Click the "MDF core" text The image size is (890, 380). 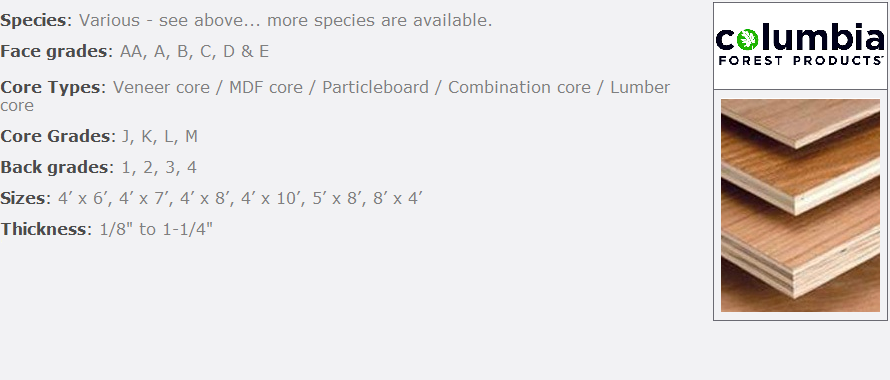pos(266,87)
